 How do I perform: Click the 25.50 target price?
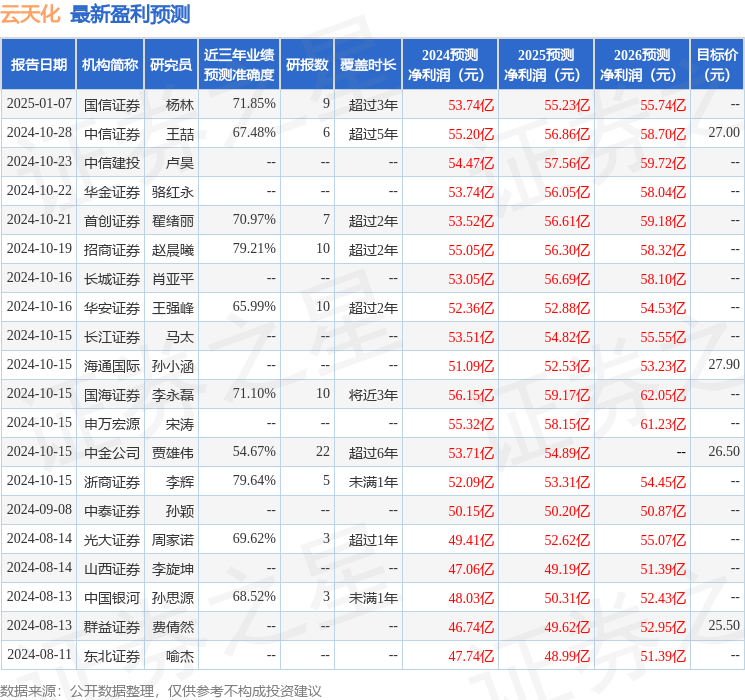coord(724,625)
